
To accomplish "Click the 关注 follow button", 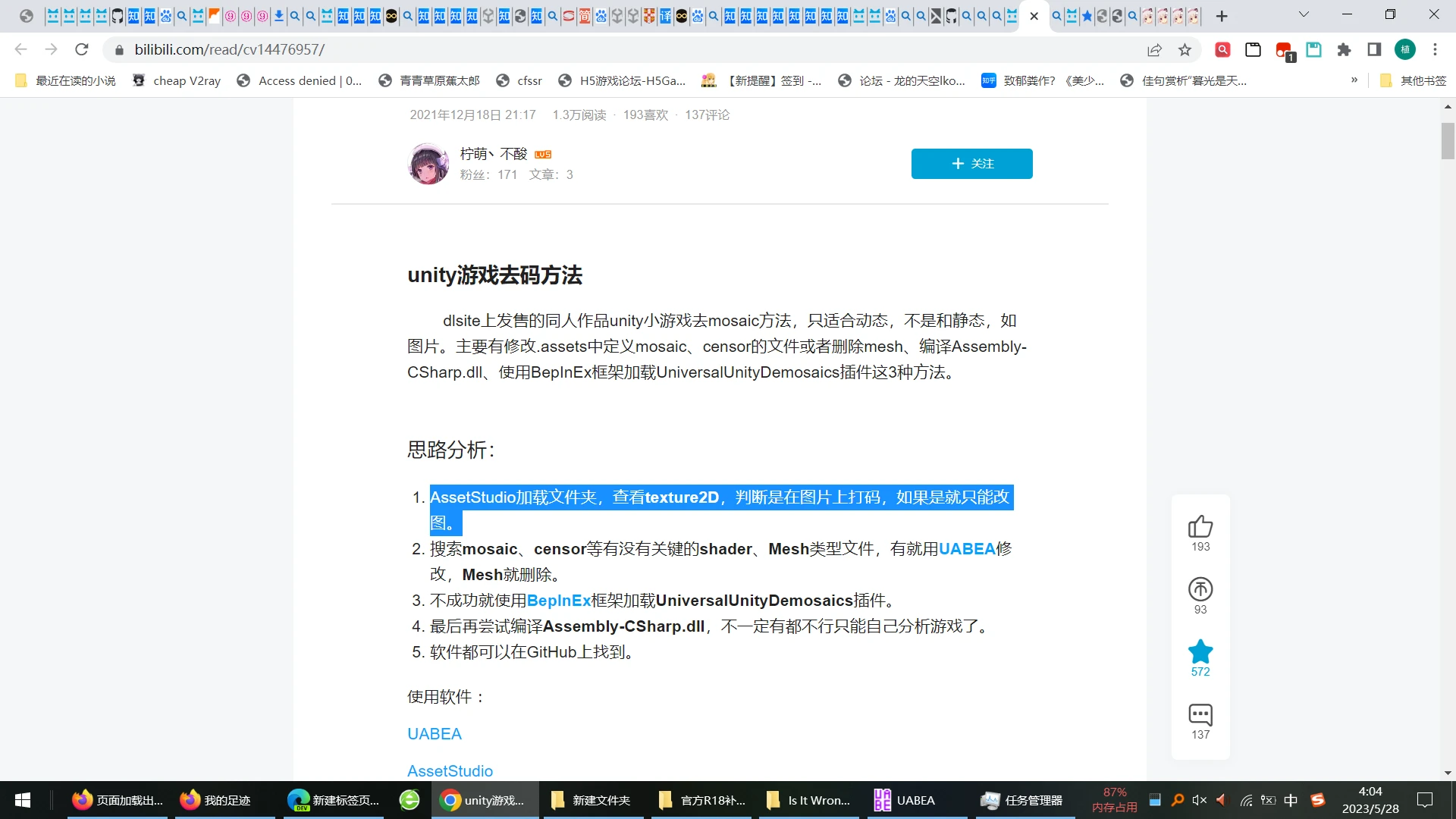I will [x=971, y=163].
